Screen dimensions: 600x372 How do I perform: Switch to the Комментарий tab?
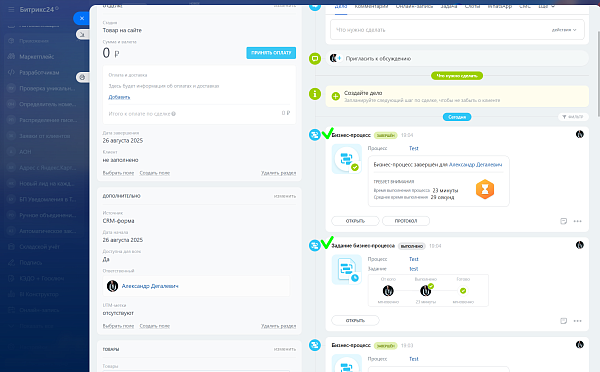pyautogui.click(x=371, y=6)
